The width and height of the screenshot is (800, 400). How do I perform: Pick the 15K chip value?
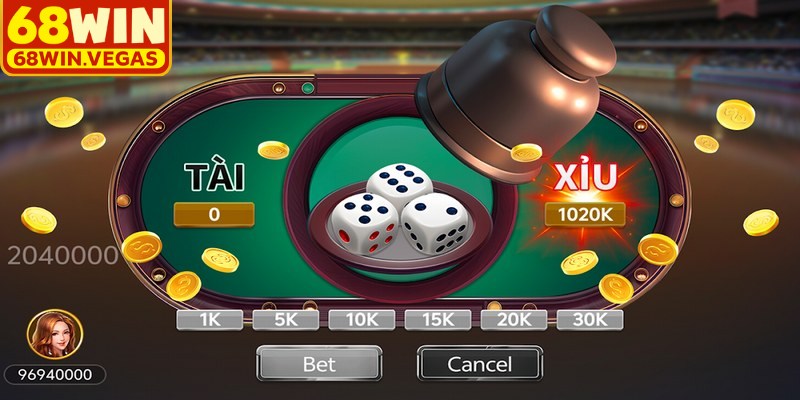tap(438, 320)
